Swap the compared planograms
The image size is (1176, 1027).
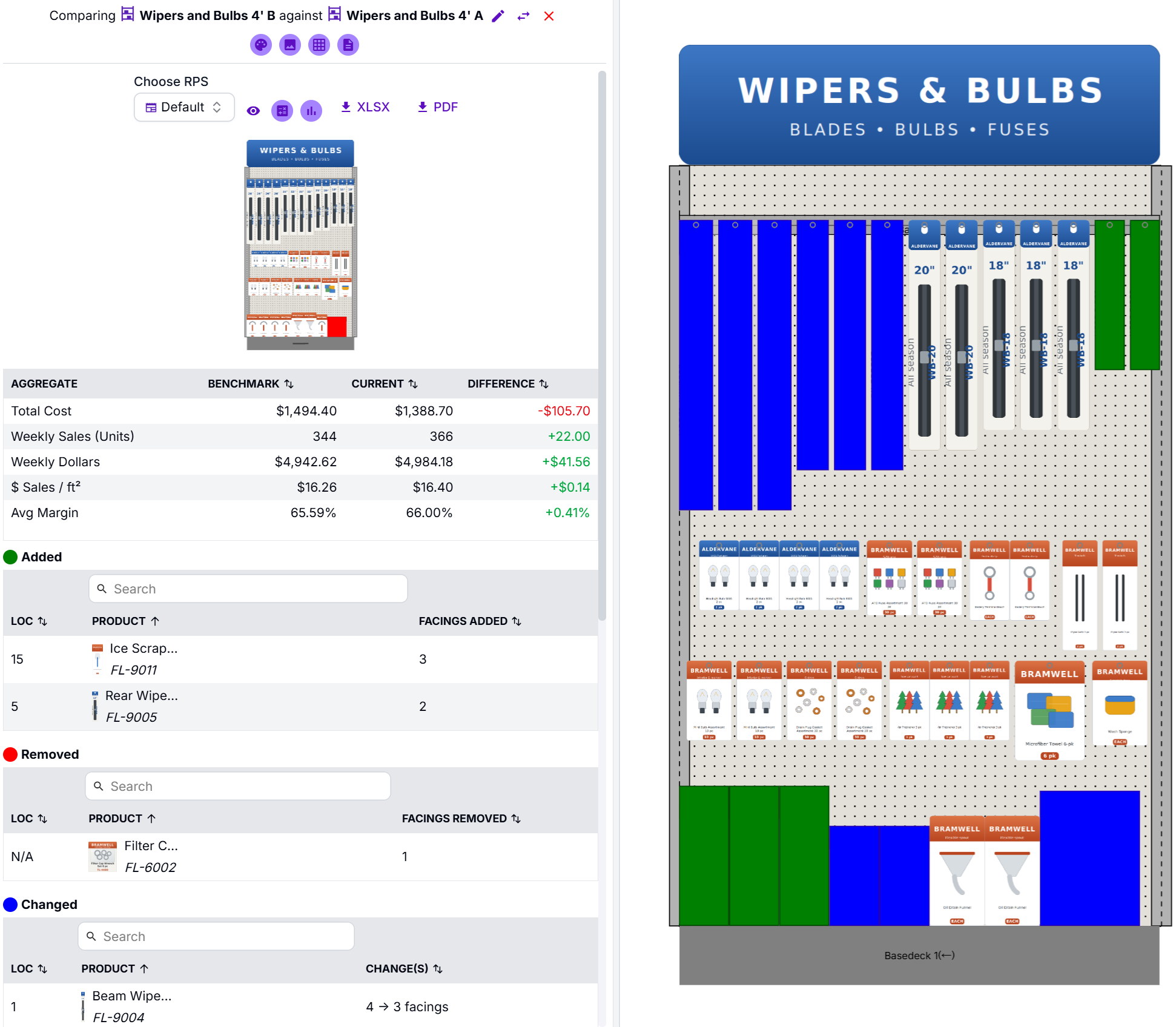tap(524, 16)
